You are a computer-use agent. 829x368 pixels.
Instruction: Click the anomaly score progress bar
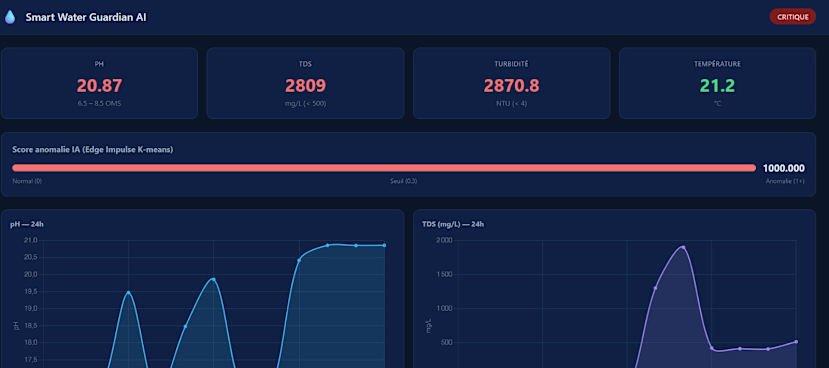point(384,168)
